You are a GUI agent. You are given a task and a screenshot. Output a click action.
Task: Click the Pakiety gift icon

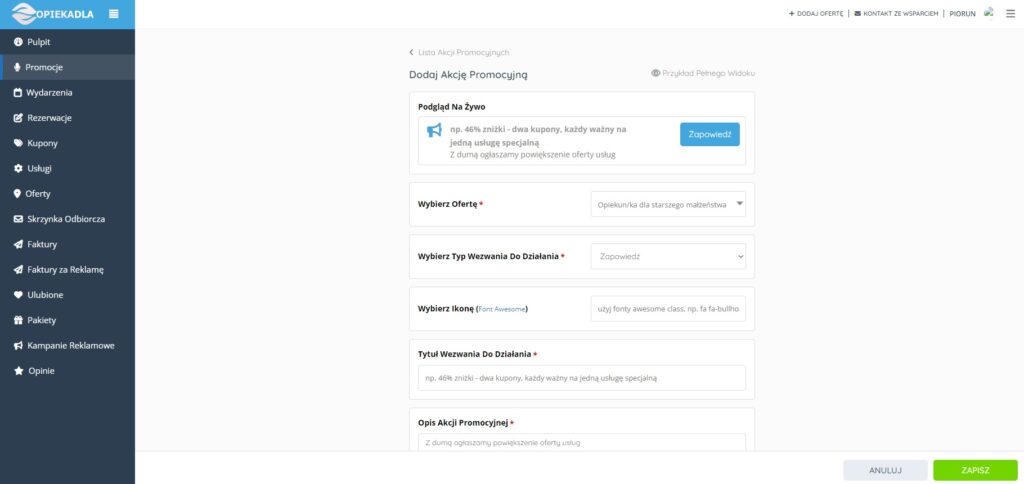(18, 321)
